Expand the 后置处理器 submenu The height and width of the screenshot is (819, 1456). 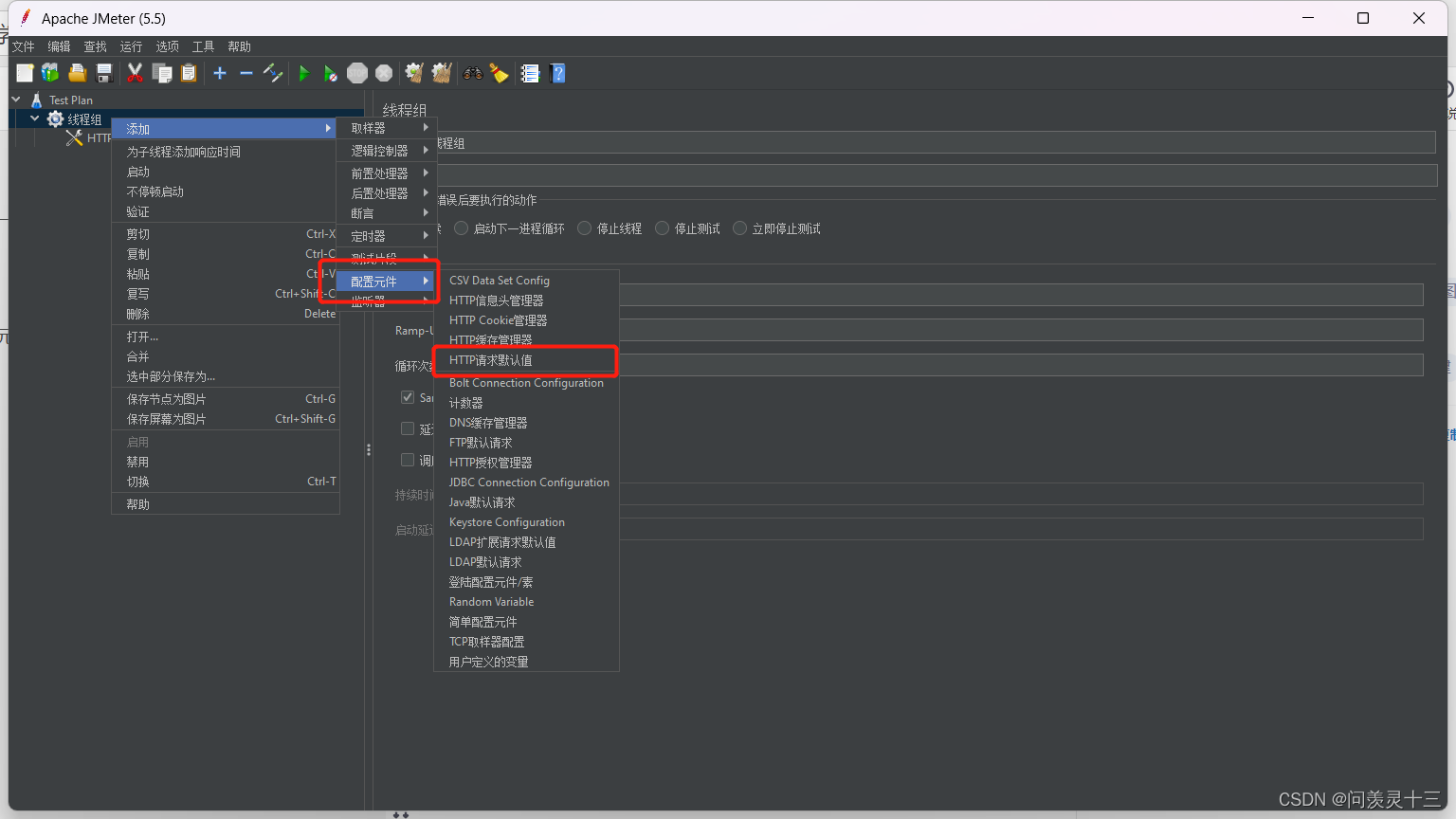(x=387, y=193)
